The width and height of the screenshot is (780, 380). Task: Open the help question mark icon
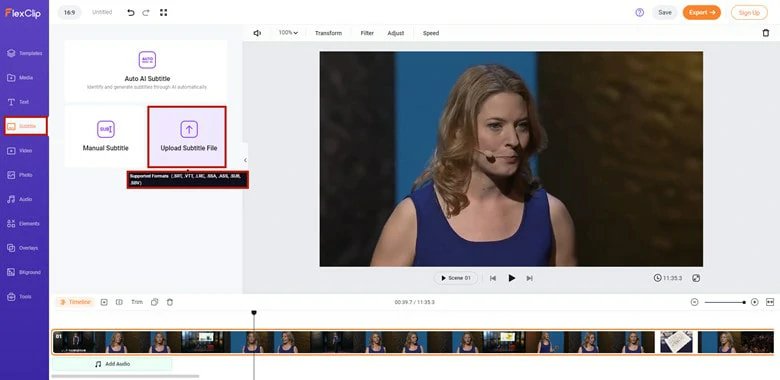click(640, 12)
